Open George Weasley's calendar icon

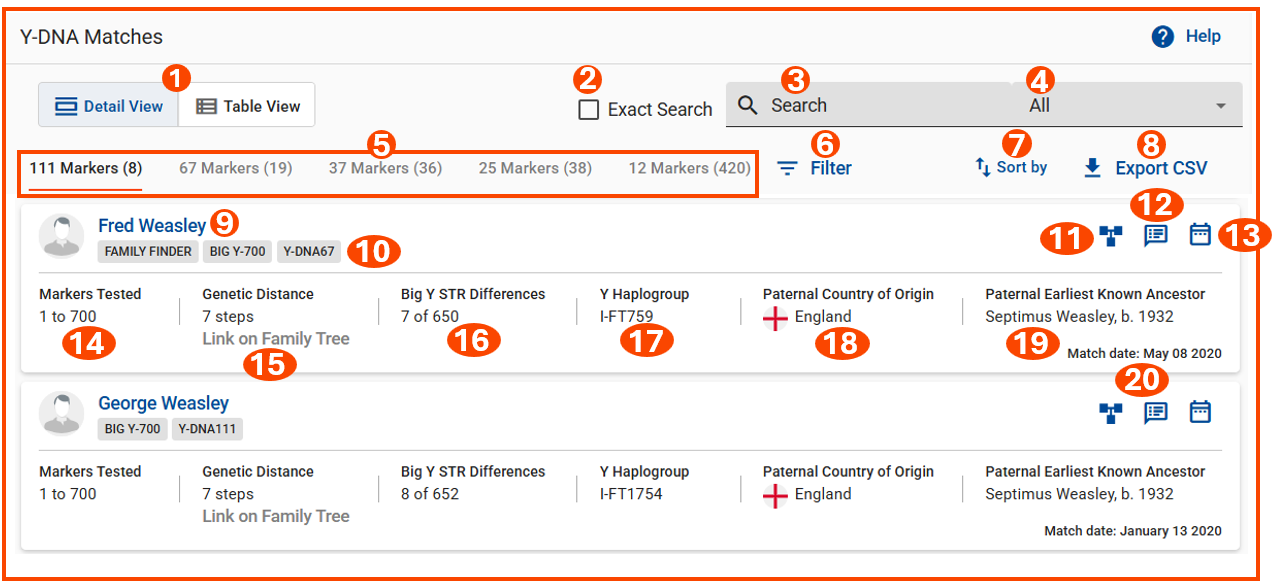(x=1200, y=412)
